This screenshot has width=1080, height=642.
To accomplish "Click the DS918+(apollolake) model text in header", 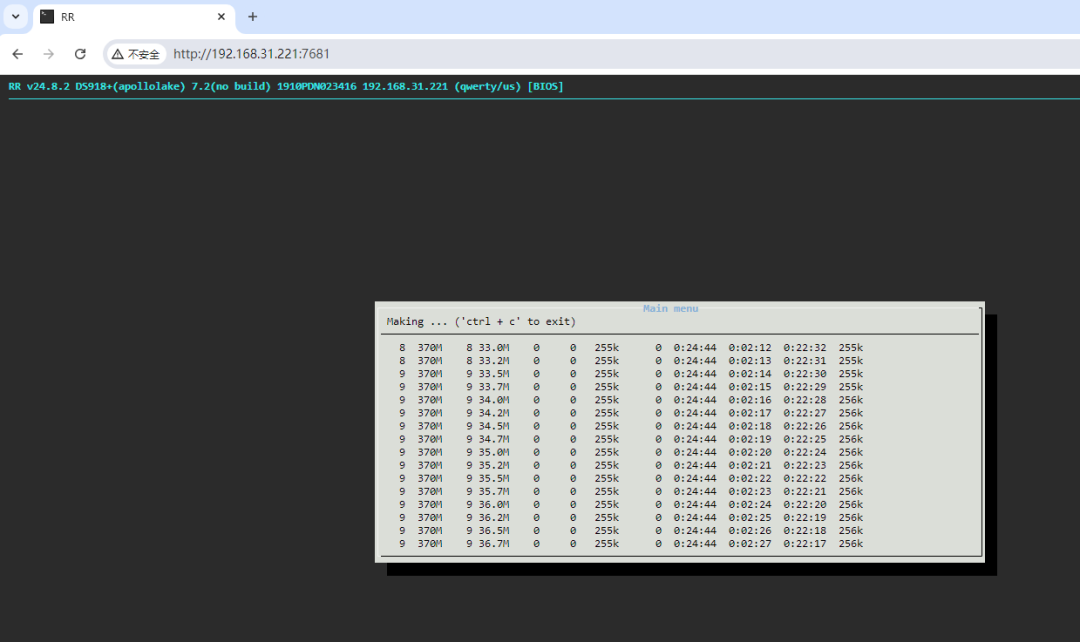I will (130, 87).
